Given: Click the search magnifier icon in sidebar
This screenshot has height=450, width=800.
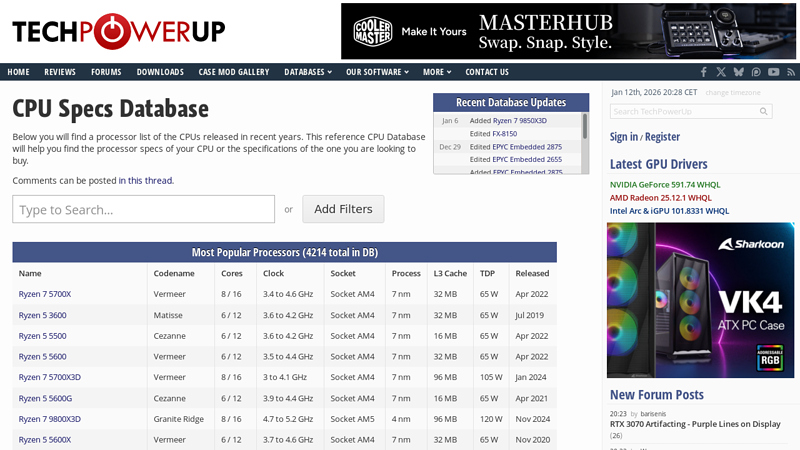Looking at the screenshot, I should coord(763,111).
